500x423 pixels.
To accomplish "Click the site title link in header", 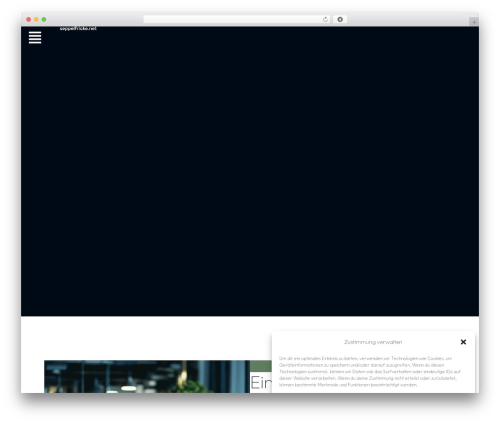I will 78,29.
